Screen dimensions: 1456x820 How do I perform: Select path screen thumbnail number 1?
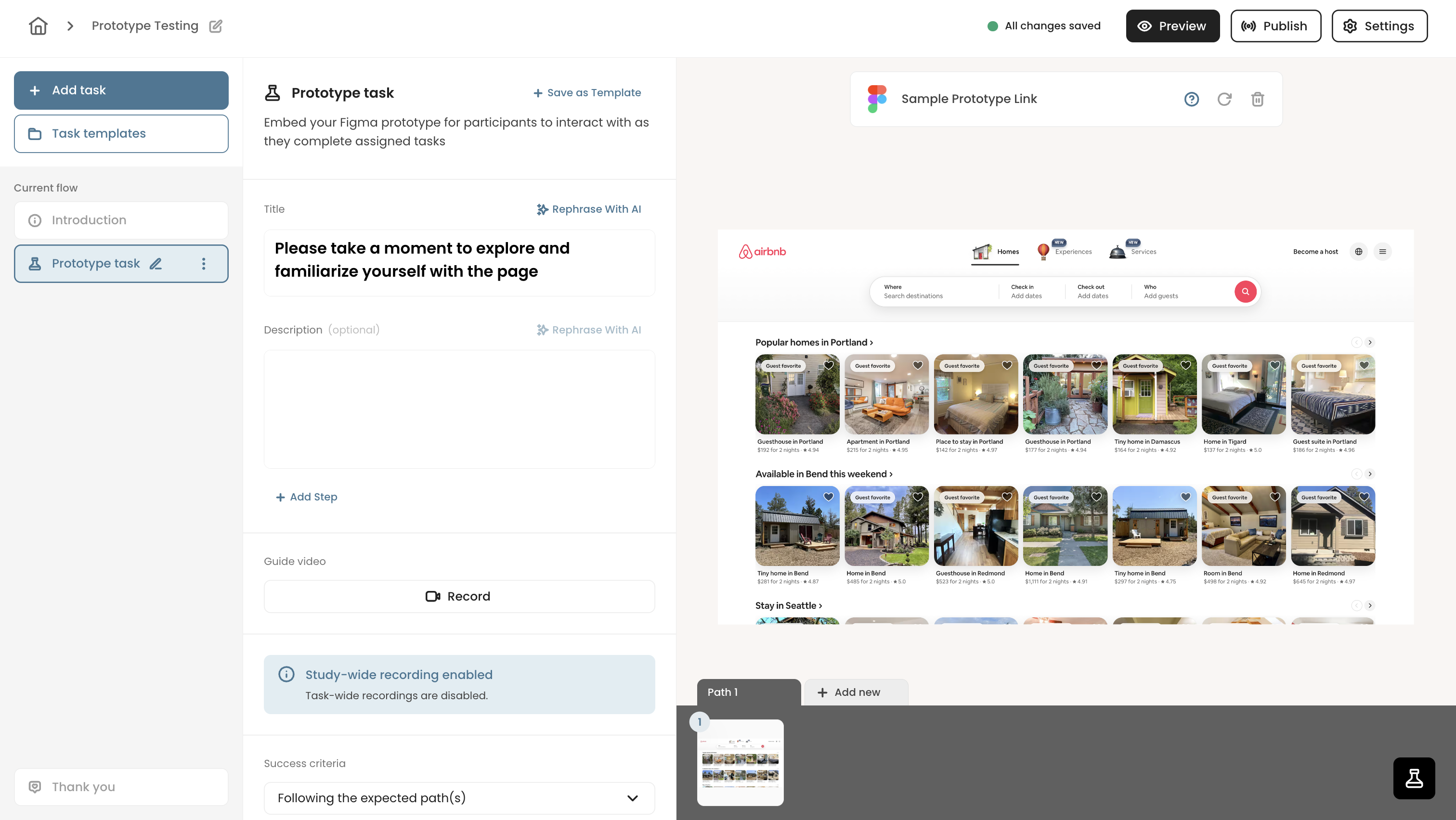[x=740, y=762]
